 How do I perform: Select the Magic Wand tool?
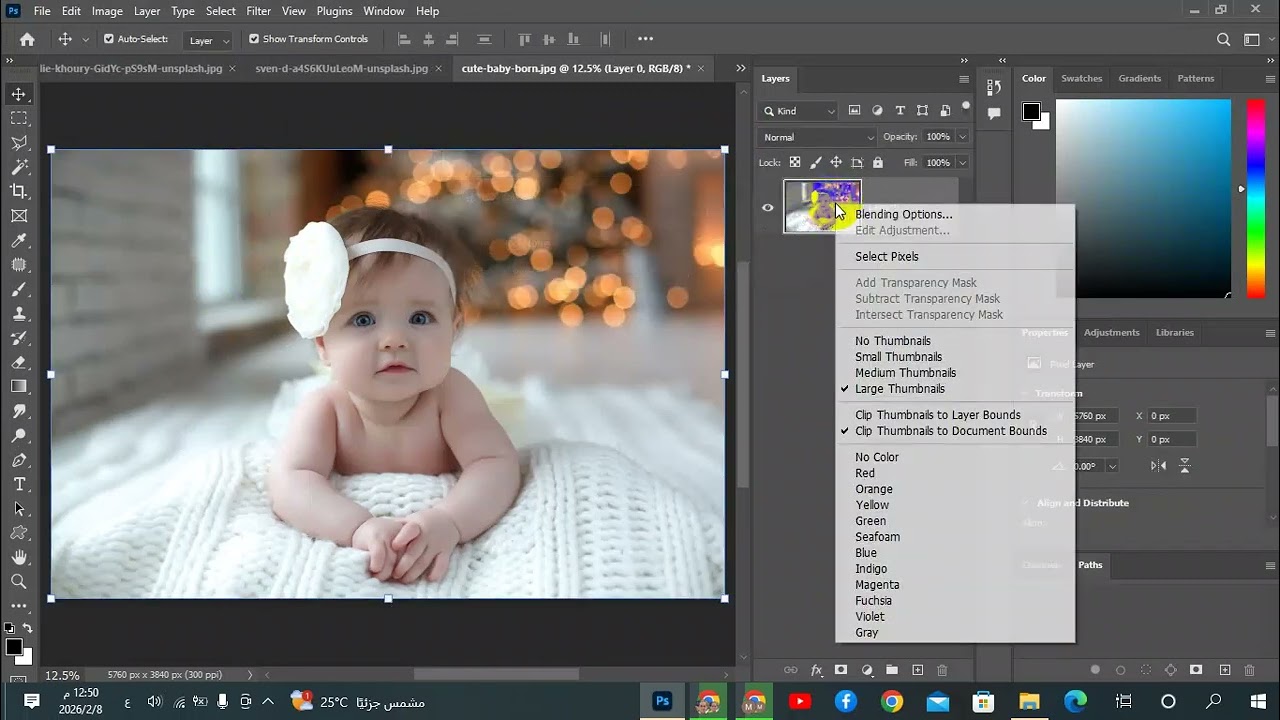coord(19,167)
